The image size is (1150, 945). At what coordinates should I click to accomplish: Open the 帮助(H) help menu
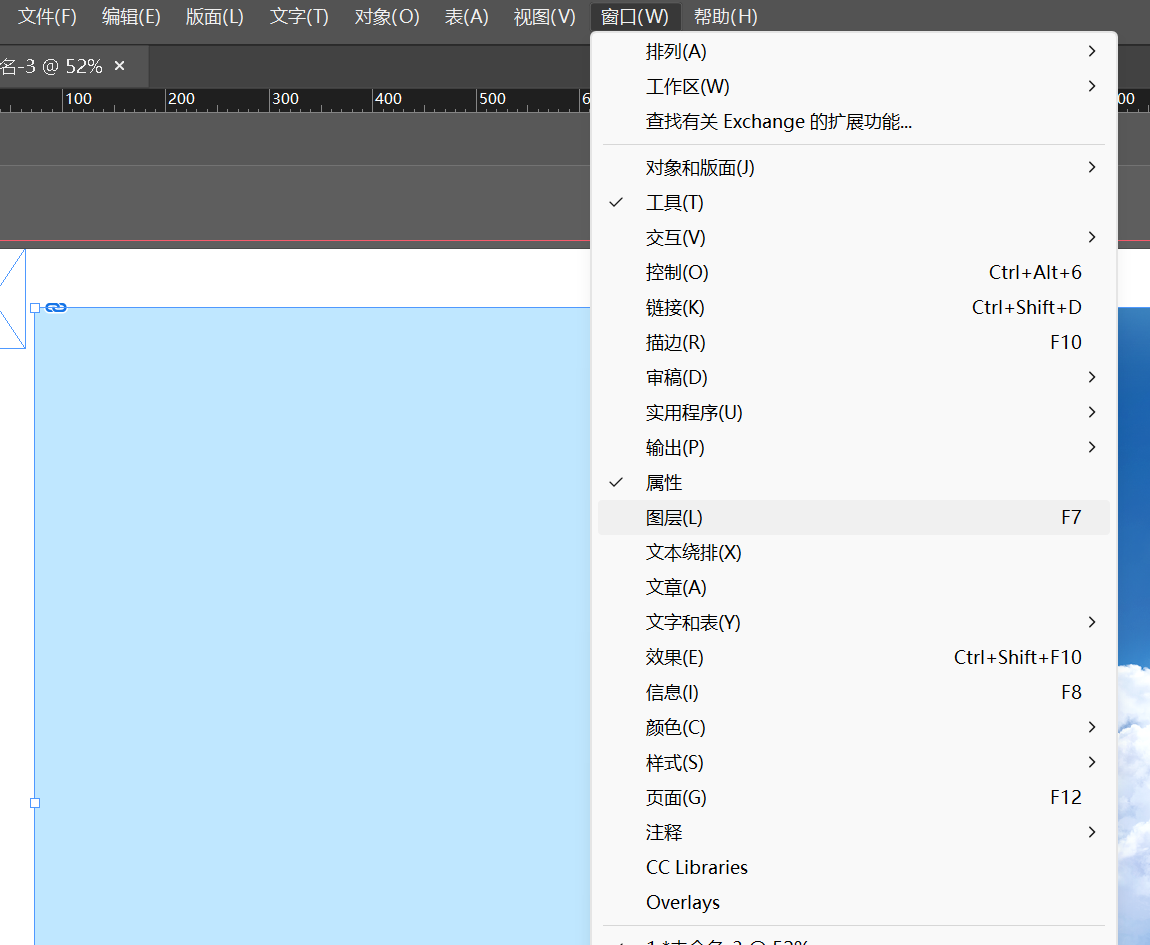[x=725, y=17]
